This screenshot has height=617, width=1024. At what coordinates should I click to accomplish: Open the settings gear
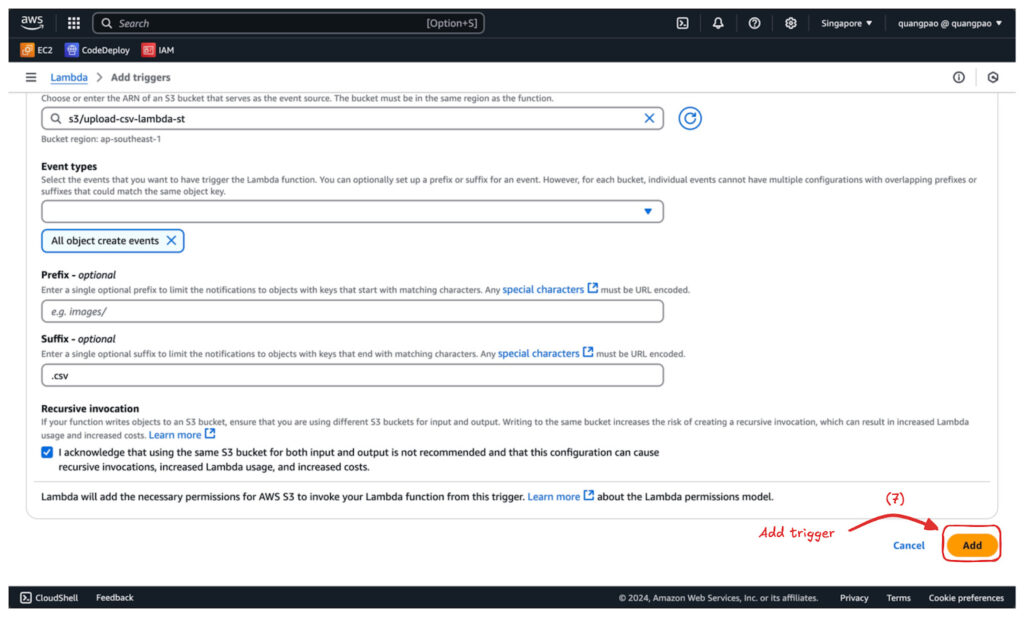point(791,23)
